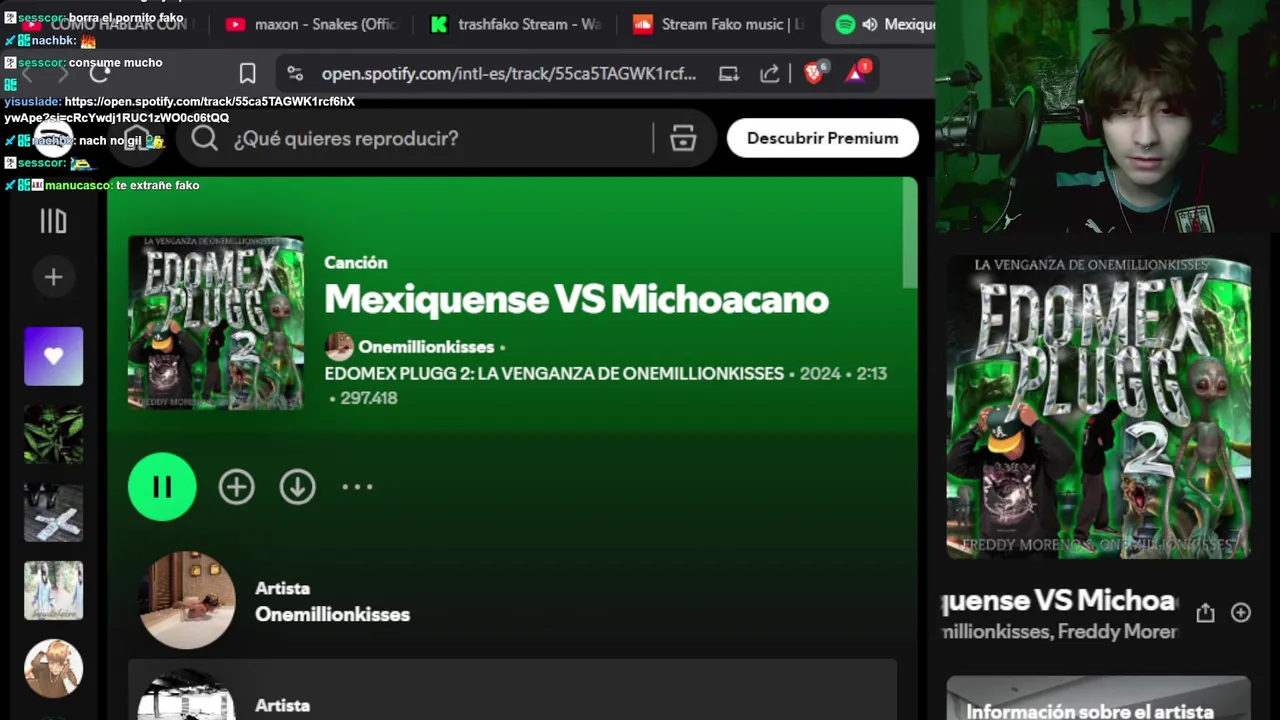Add the now-playing track with the right panel plus
The image size is (1280, 720).
coord(1240,613)
